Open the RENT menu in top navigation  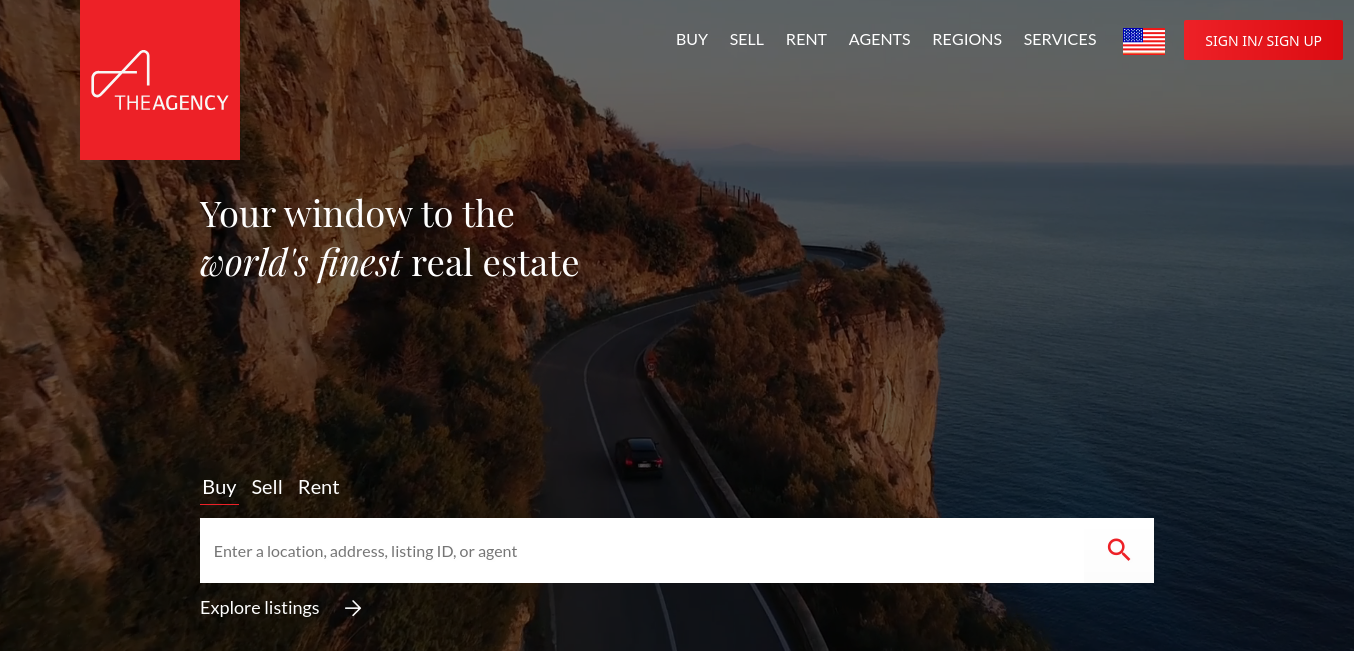pos(806,40)
